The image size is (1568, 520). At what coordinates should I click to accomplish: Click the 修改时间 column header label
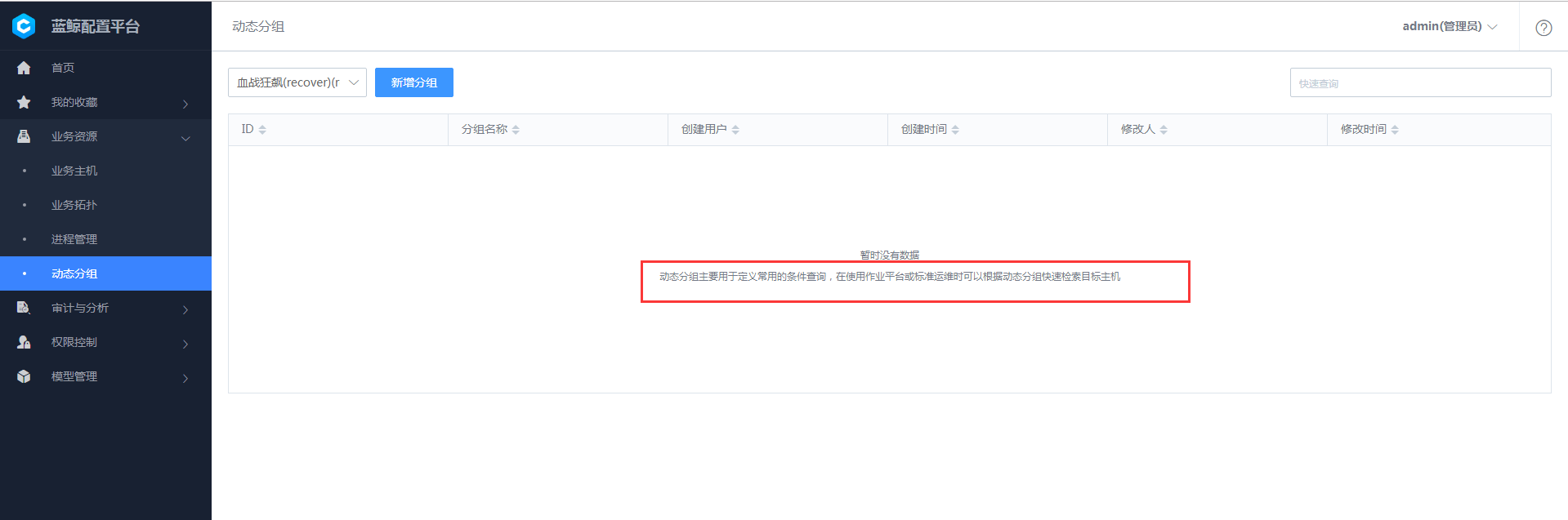pos(1364,129)
